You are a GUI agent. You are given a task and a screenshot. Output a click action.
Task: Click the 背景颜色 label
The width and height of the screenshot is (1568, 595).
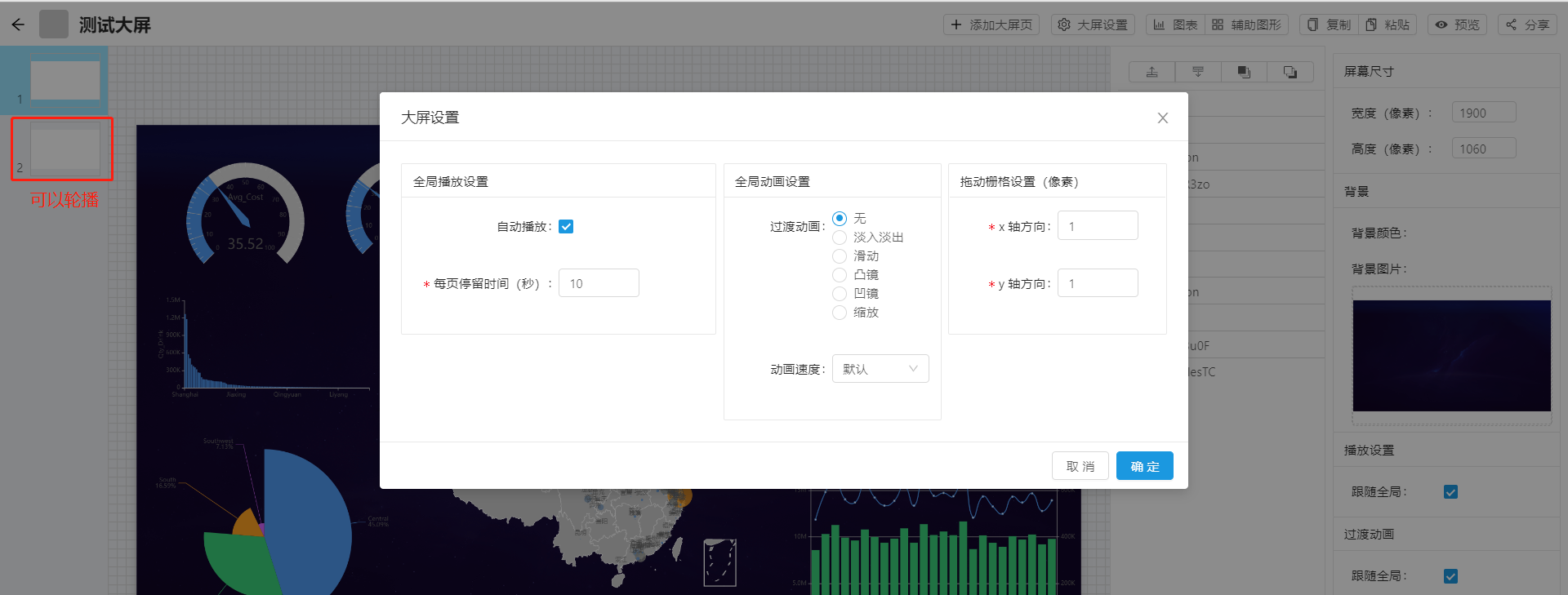(1379, 233)
